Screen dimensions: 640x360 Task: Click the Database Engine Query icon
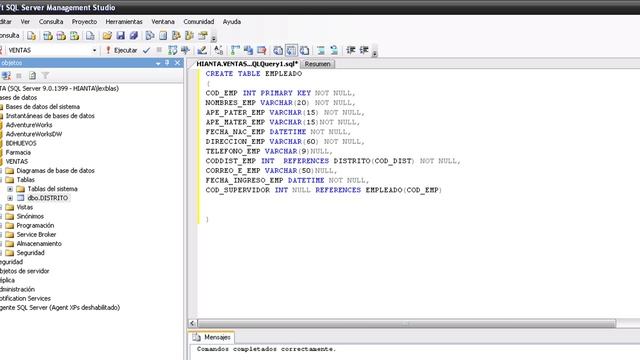31,36
